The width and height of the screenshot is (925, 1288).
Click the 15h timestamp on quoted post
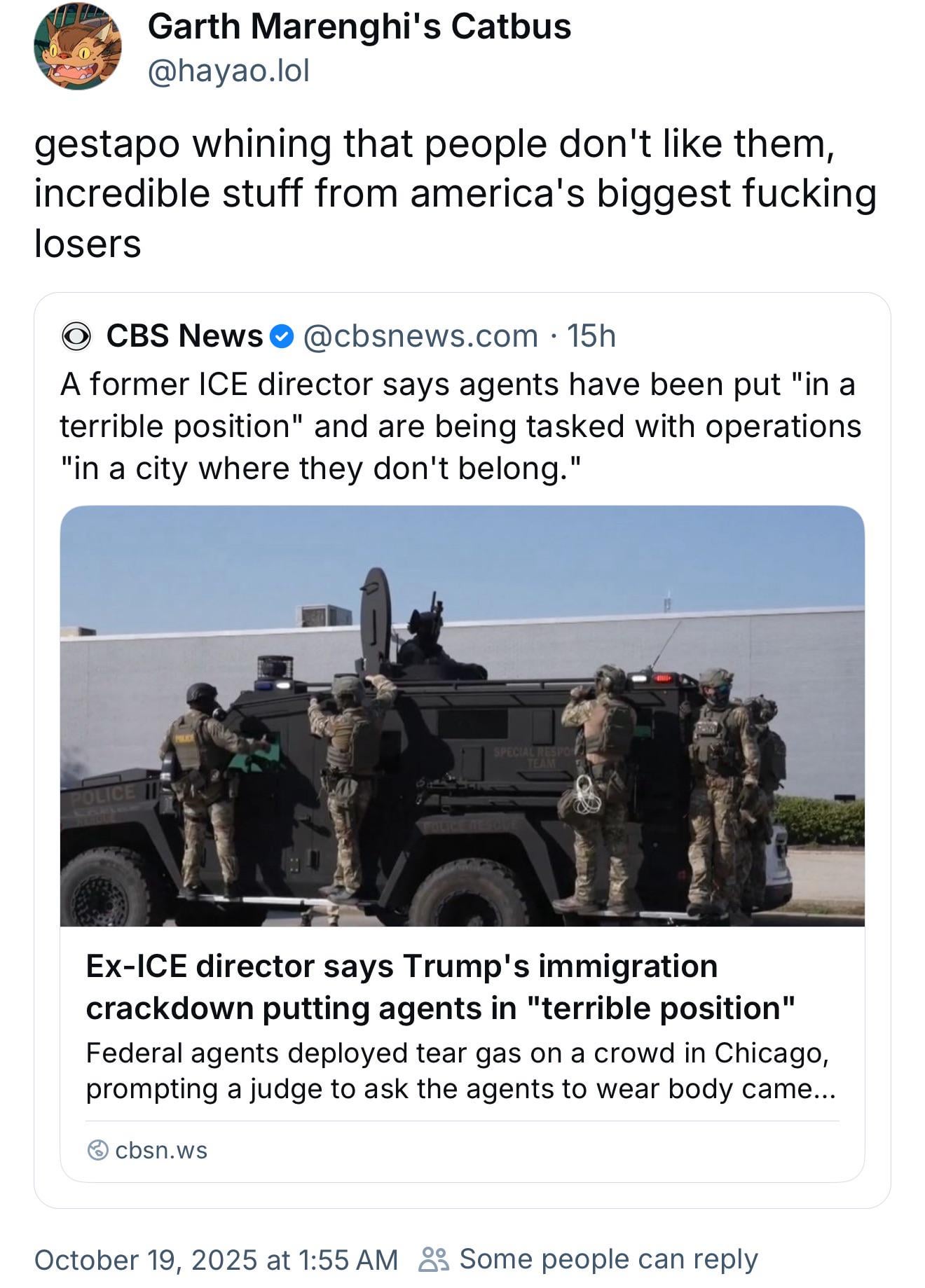tap(591, 336)
